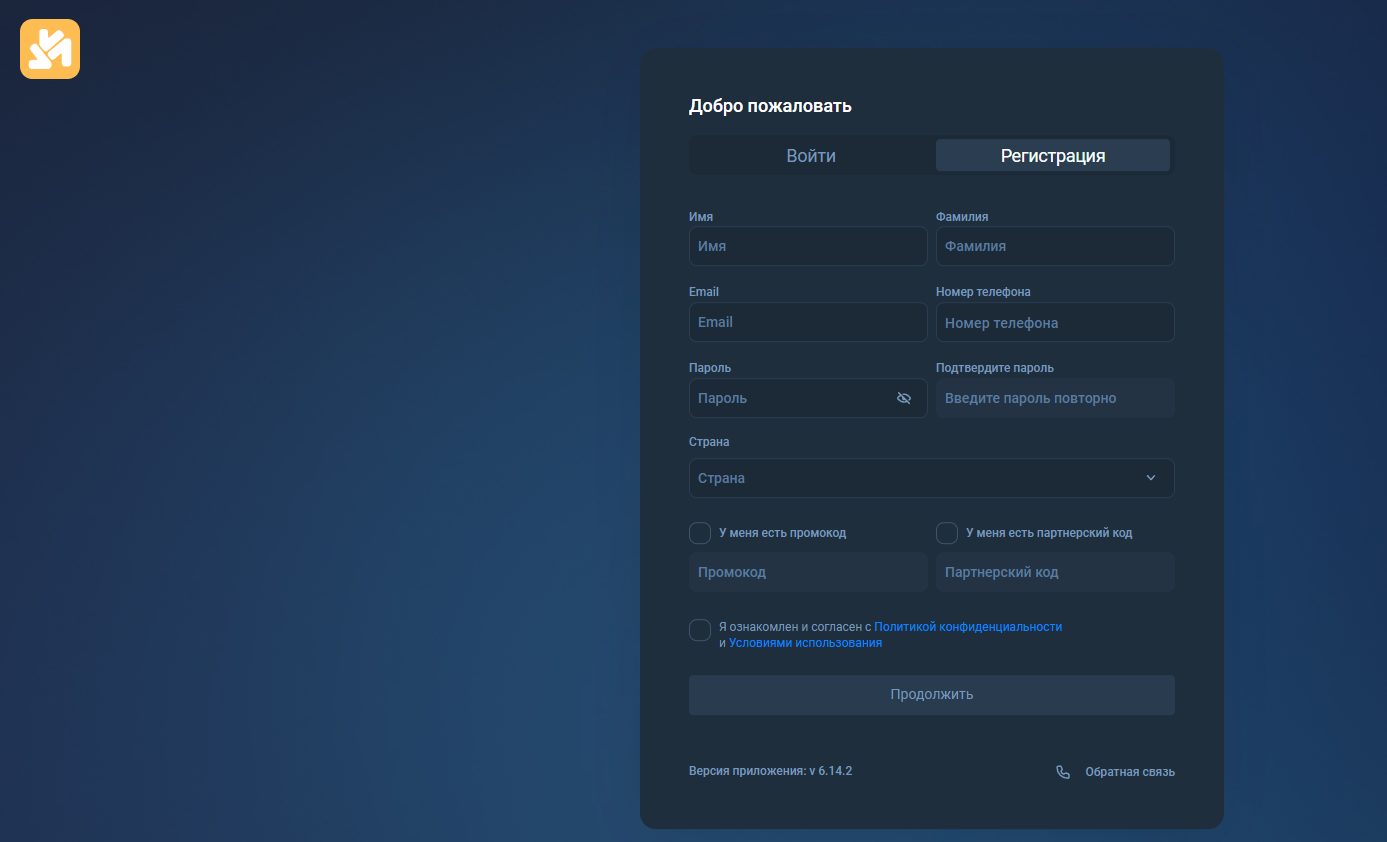
Task: Click the Версия приложения v 6.14.2 text
Action: click(770, 771)
